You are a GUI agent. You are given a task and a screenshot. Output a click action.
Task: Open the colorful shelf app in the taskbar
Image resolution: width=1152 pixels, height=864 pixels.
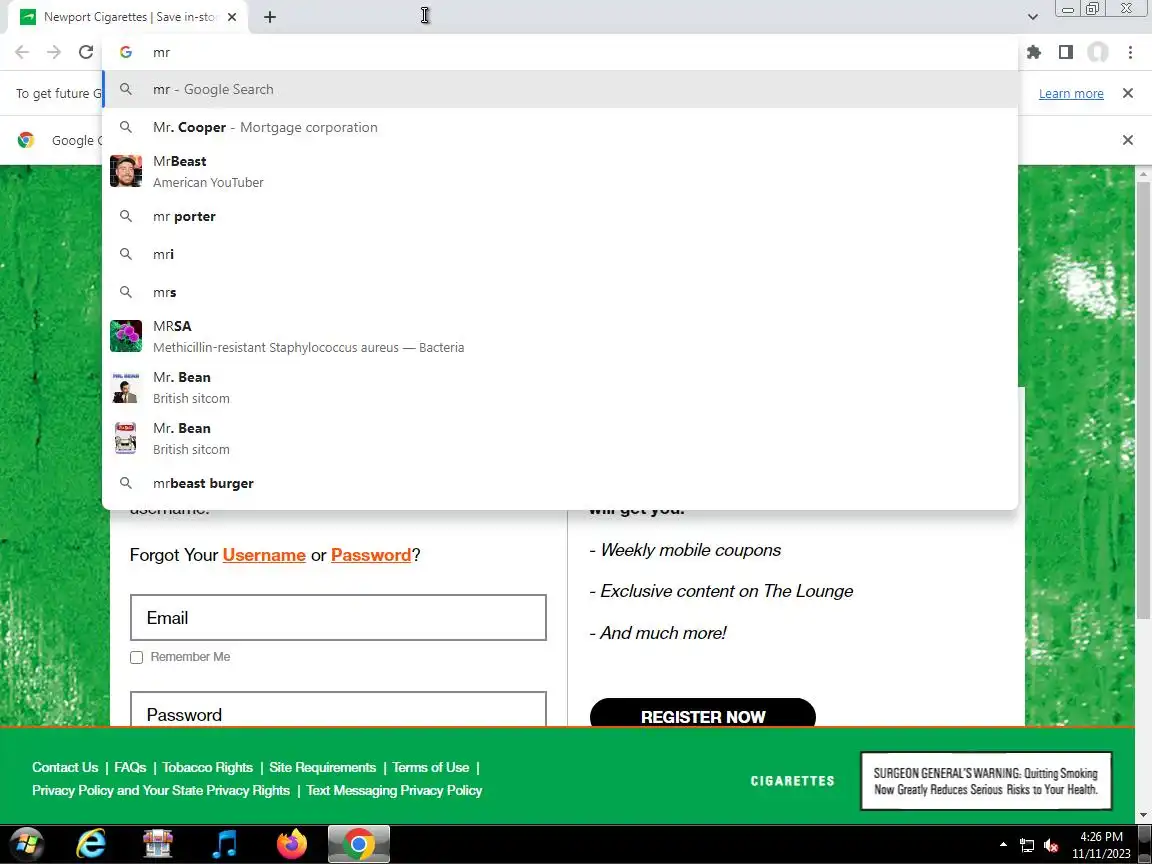[x=158, y=845]
